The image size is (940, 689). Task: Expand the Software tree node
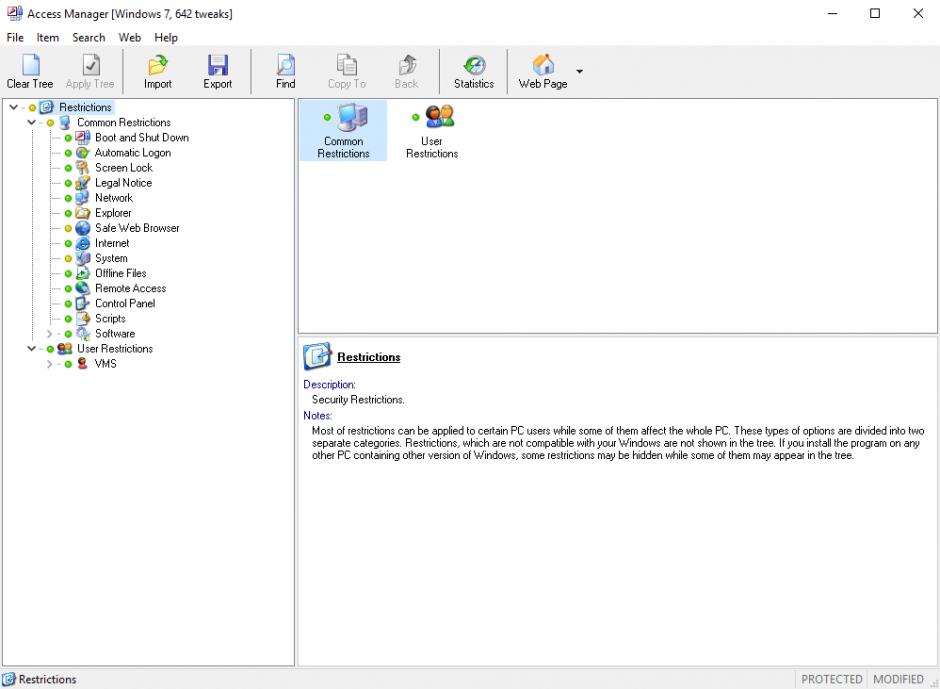click(50, 334)
